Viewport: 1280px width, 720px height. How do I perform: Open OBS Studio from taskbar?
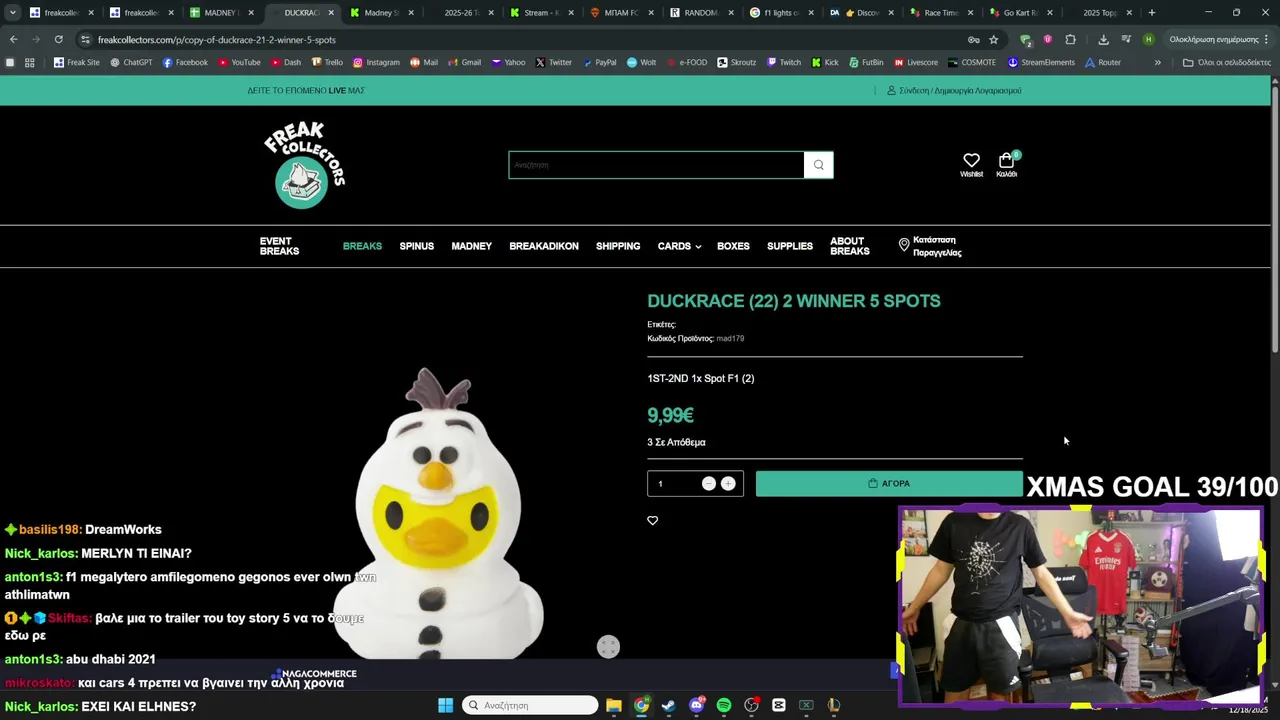click(751, 705)
